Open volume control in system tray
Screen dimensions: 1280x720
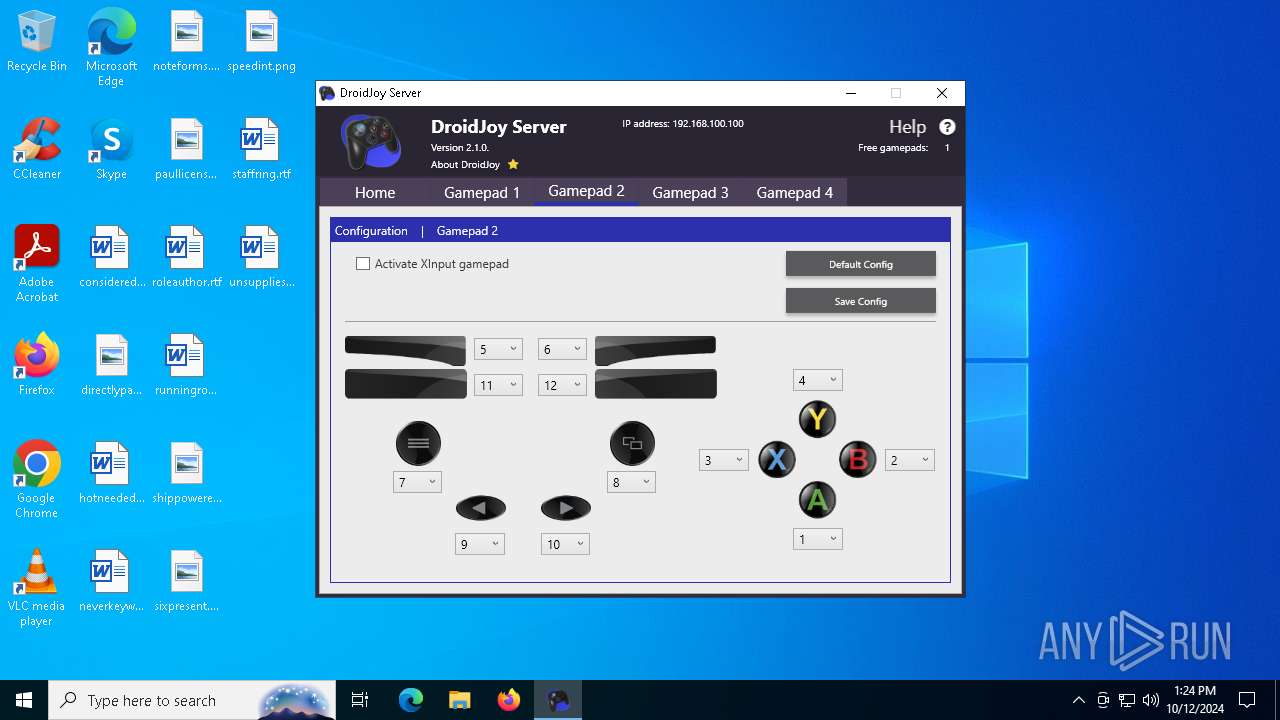click(x=1151, y=700)
